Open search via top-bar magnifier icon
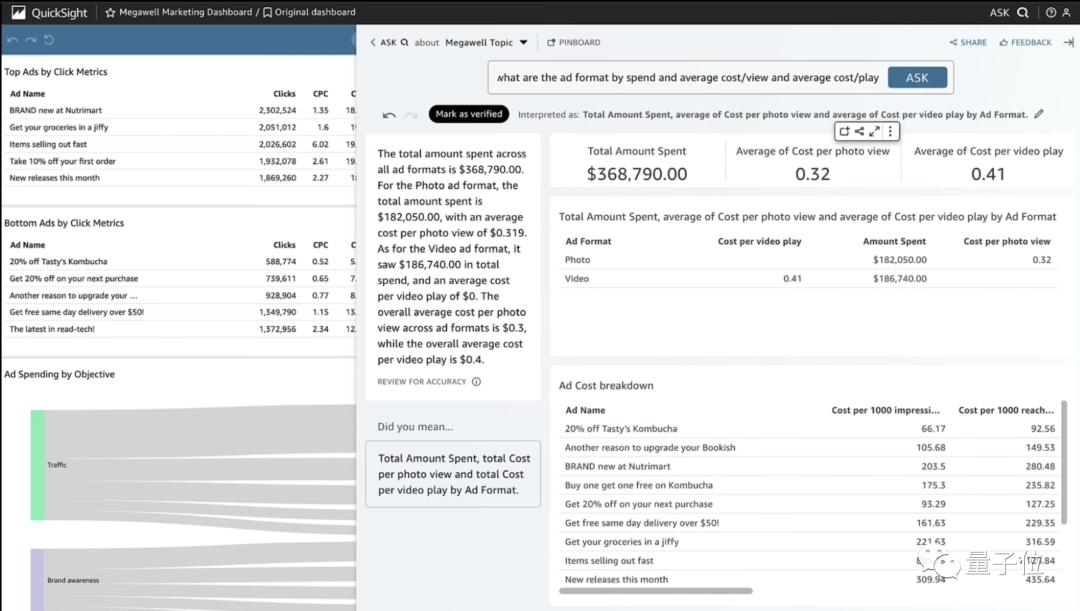The height and width of the screenshot is (611, 1080). [1023, 12]
